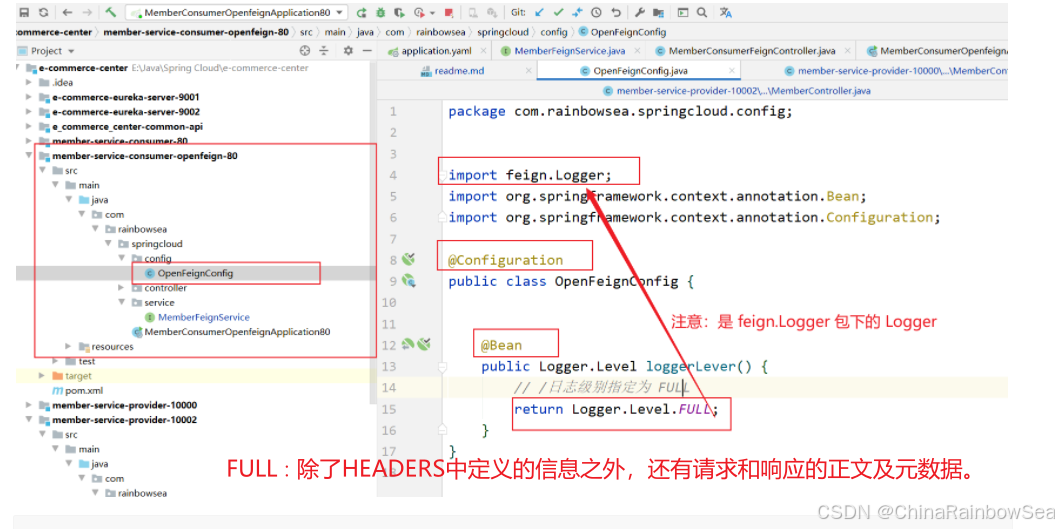Hide the Project panel with the minus icon

pos(367,51)
